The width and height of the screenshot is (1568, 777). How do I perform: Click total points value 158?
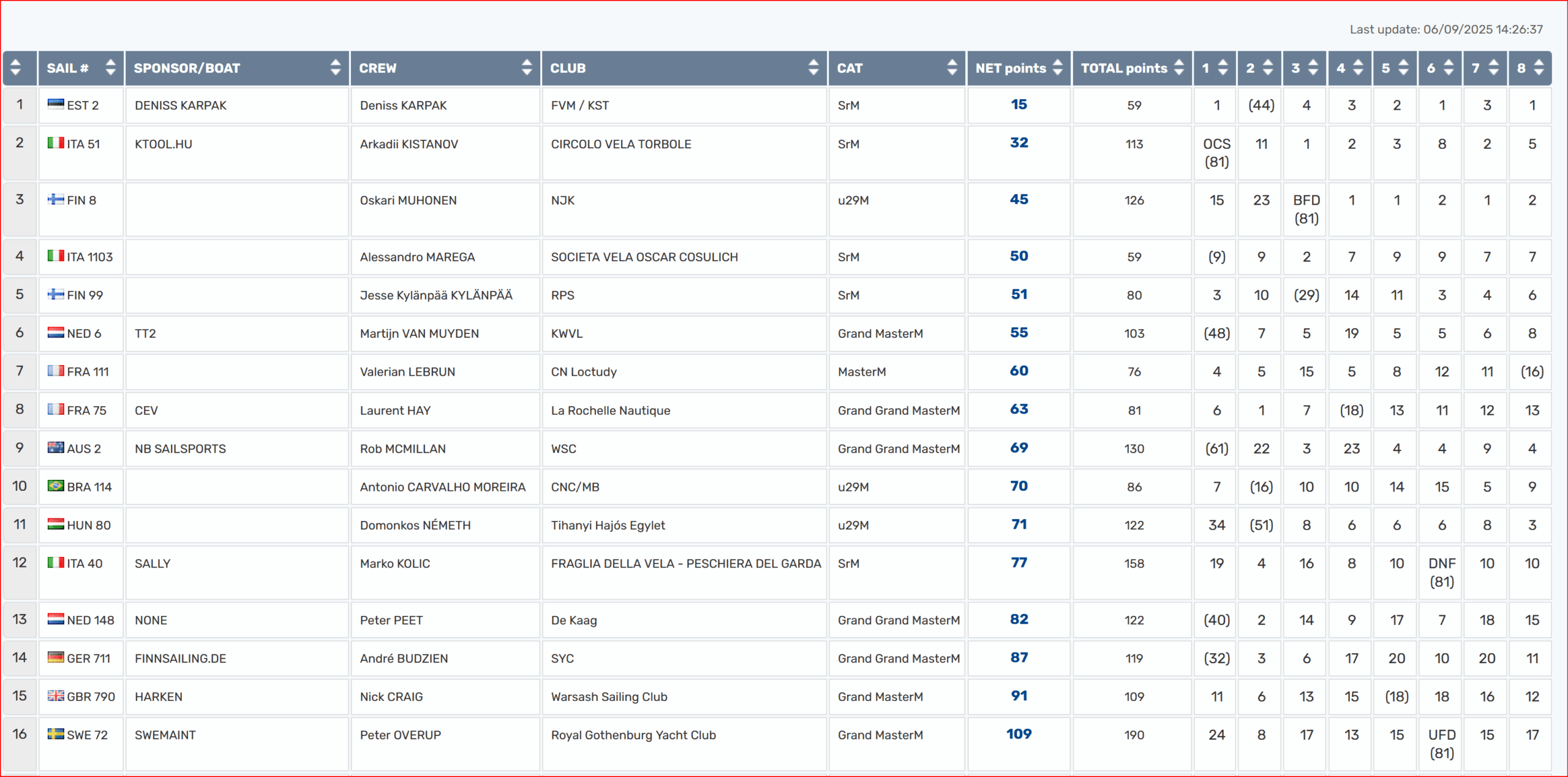(x=1134, y=564)
